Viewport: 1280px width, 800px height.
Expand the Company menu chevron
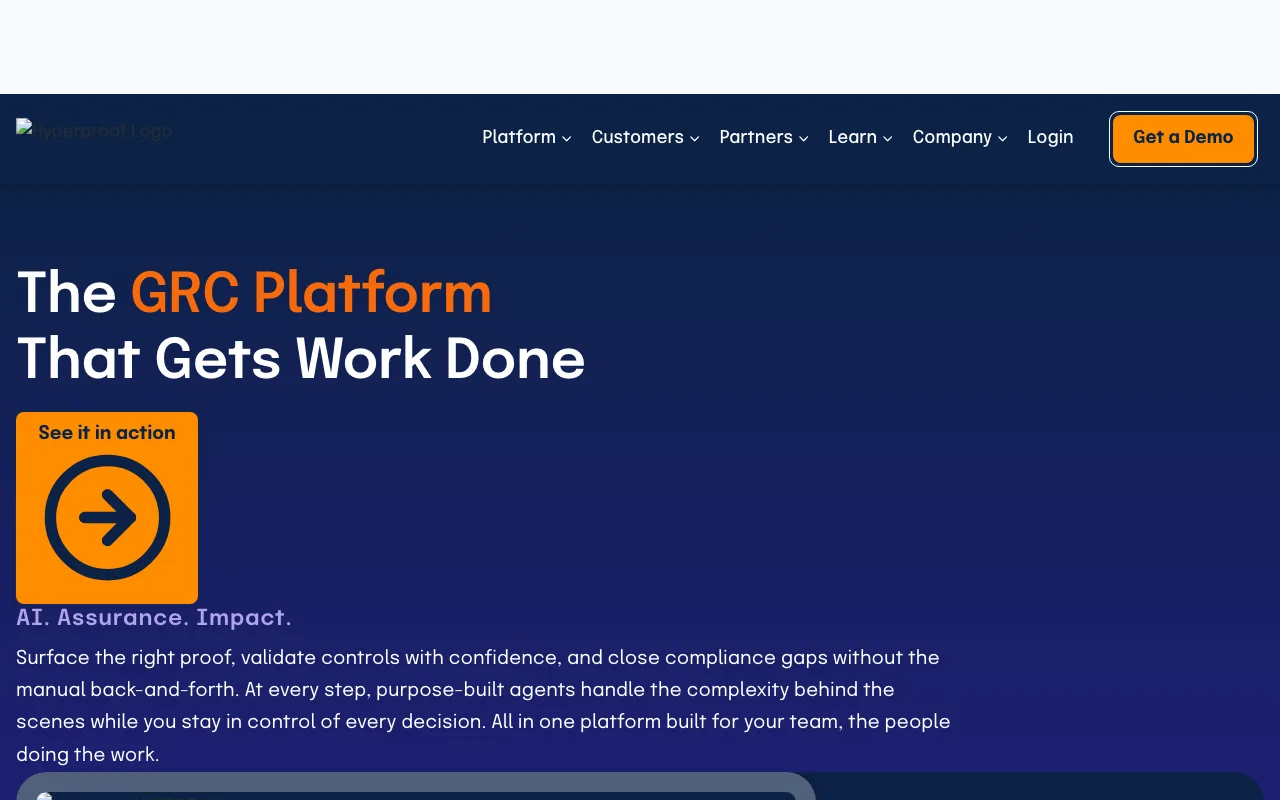click(x=1002, y=139)
